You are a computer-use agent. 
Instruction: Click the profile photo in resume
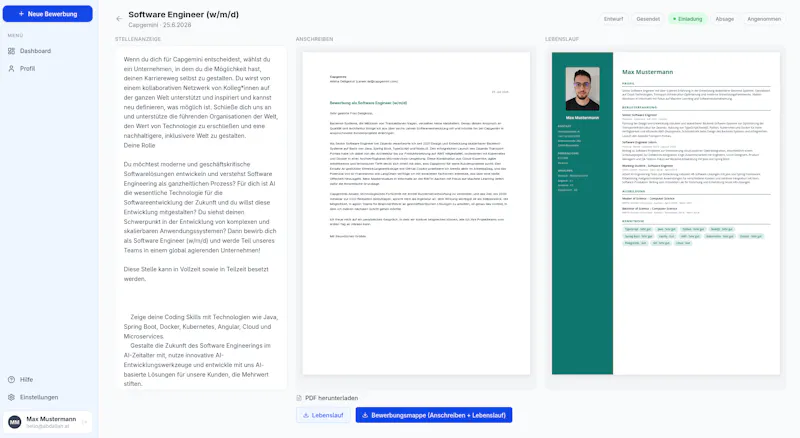(x=582, y=89)
